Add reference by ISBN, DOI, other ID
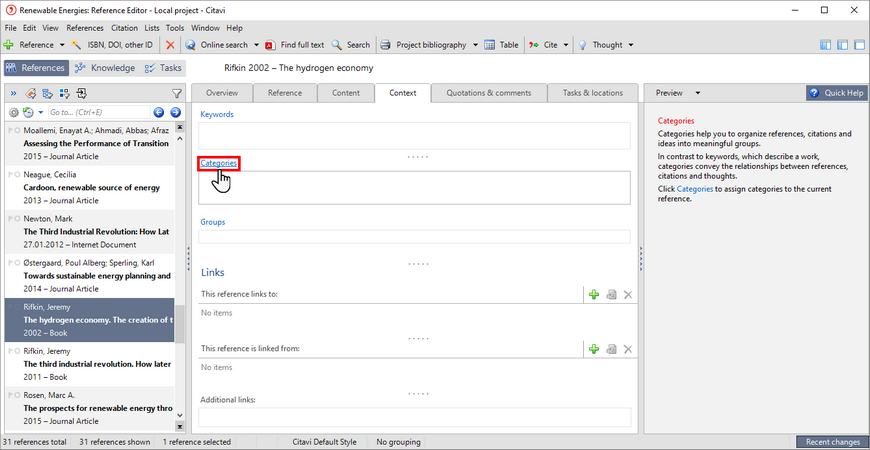Viewport: 870px width, 450px height. click(x=113, y=45)
